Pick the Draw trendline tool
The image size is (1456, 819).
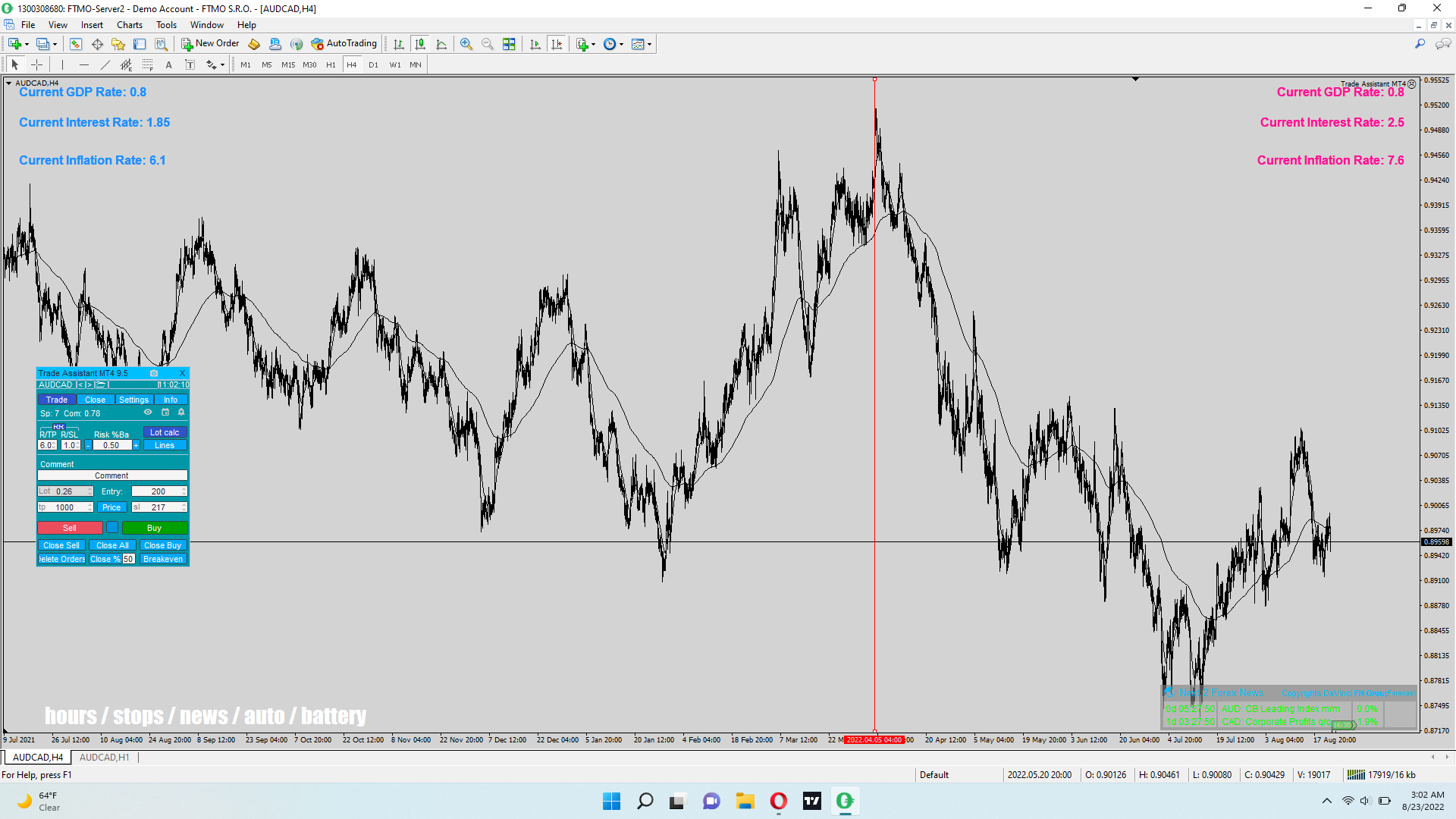pyautogui.click(x=105, y=65)
